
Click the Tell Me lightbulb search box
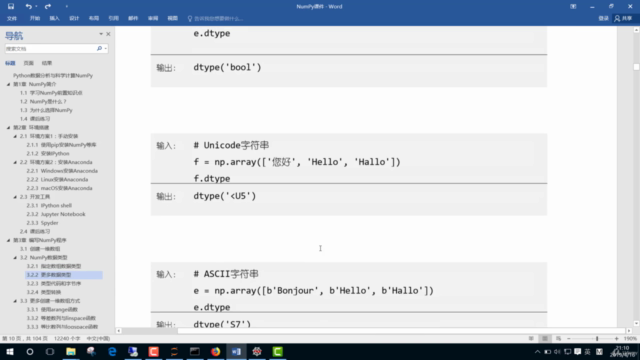[216, 19]
